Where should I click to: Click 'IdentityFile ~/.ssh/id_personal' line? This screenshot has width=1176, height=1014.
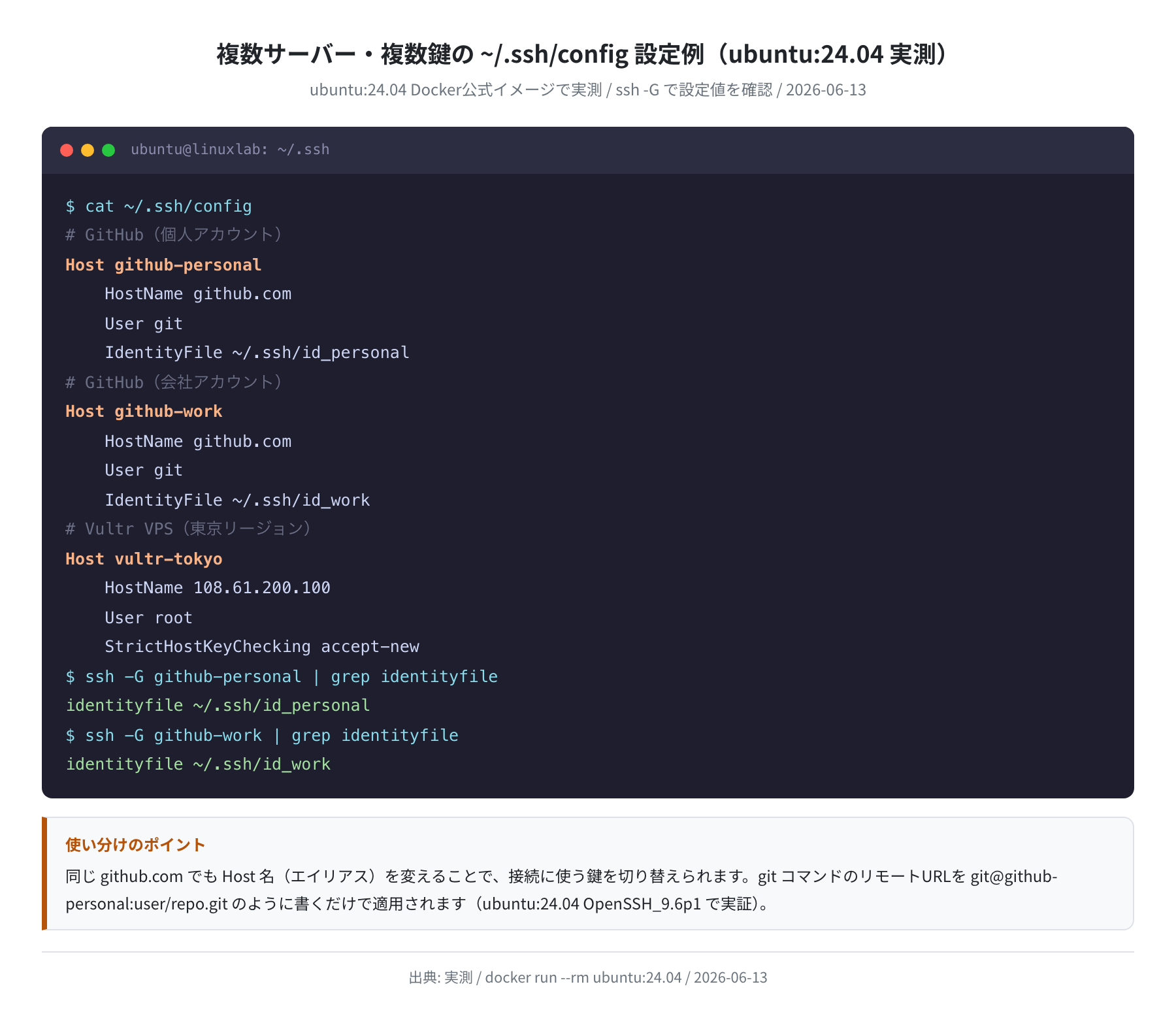coord(257,353)
